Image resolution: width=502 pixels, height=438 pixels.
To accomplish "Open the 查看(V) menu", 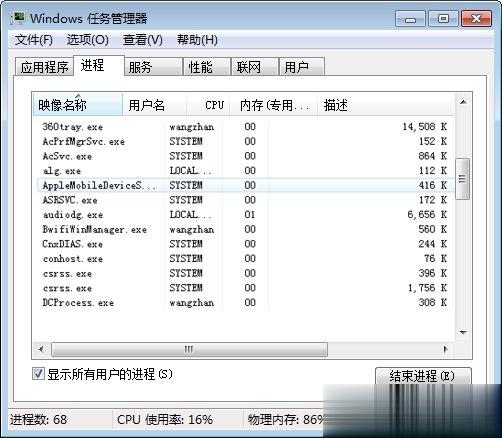I will (143, 40).
